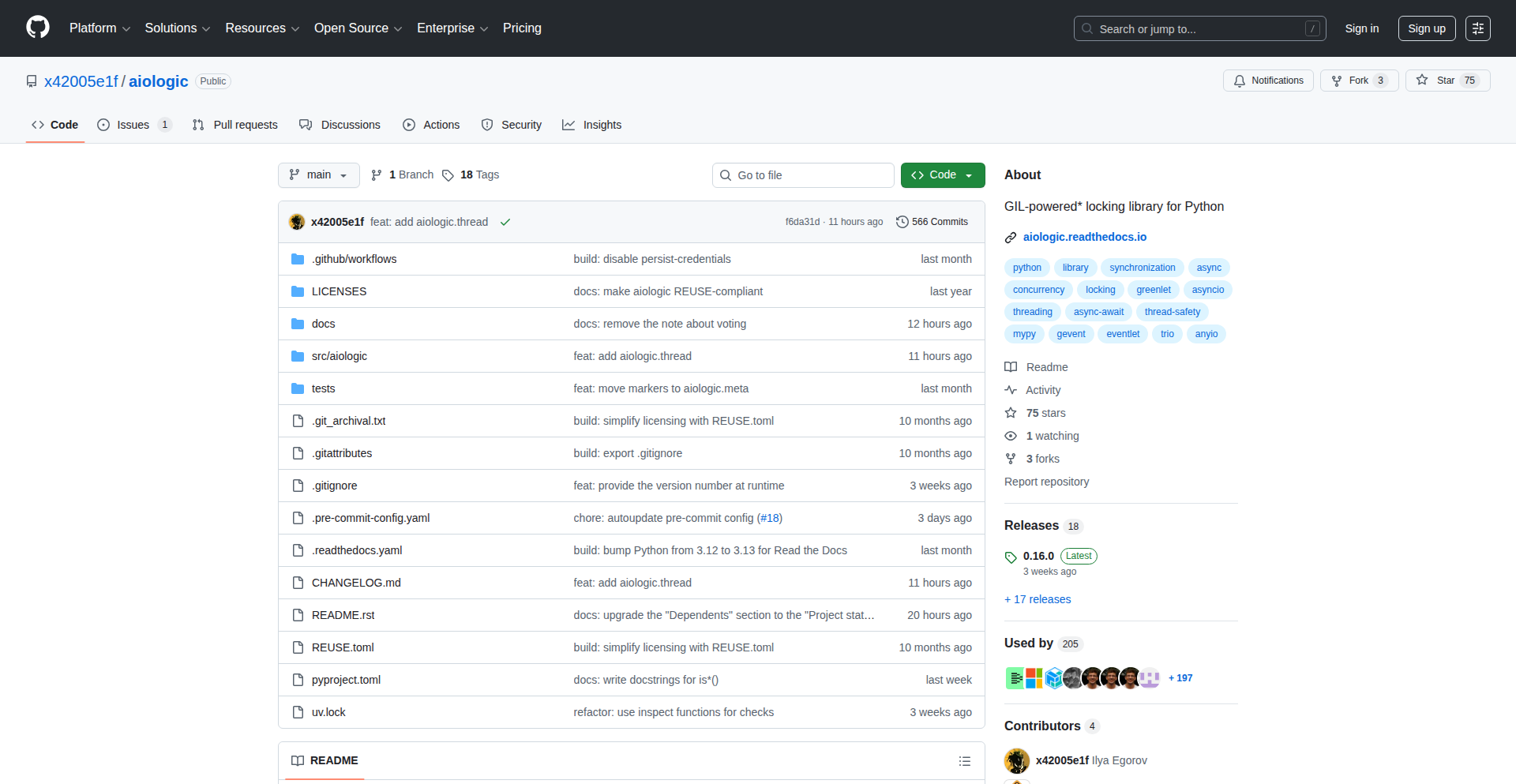This screenshot has height=784, width=1516.
Task: Click the repository book icon next to x42005e1f/aiologic
Action: 32,81
